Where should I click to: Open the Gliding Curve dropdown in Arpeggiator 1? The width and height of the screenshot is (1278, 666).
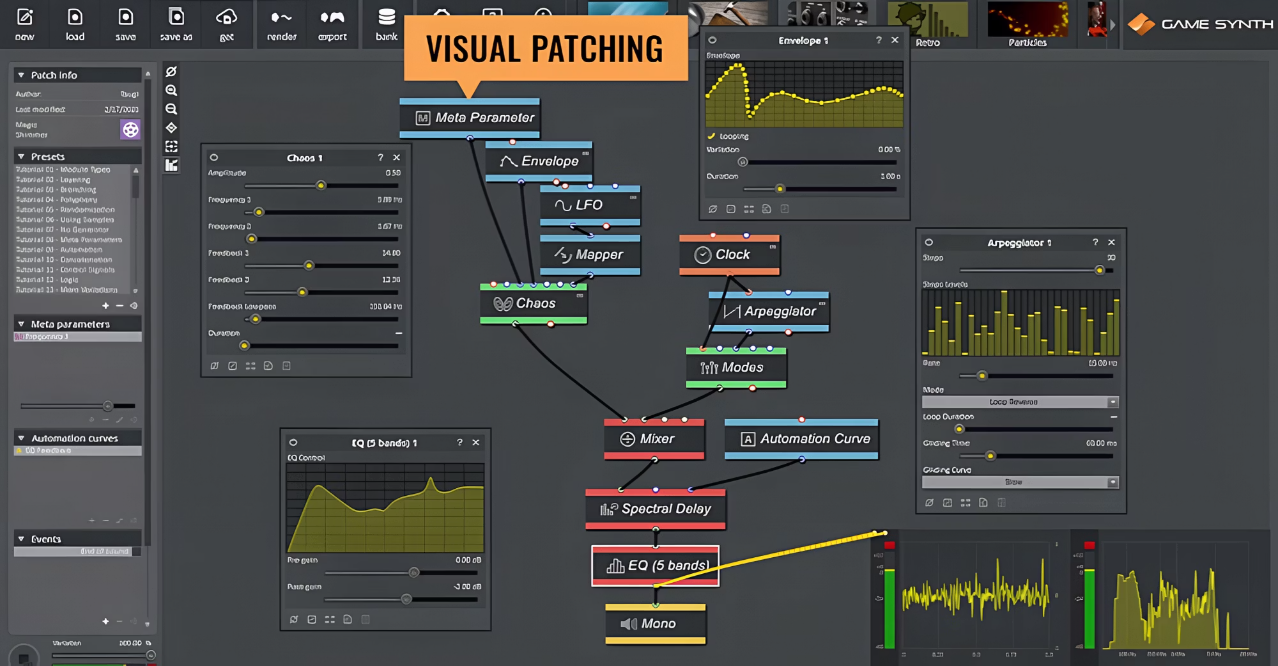1020,482
